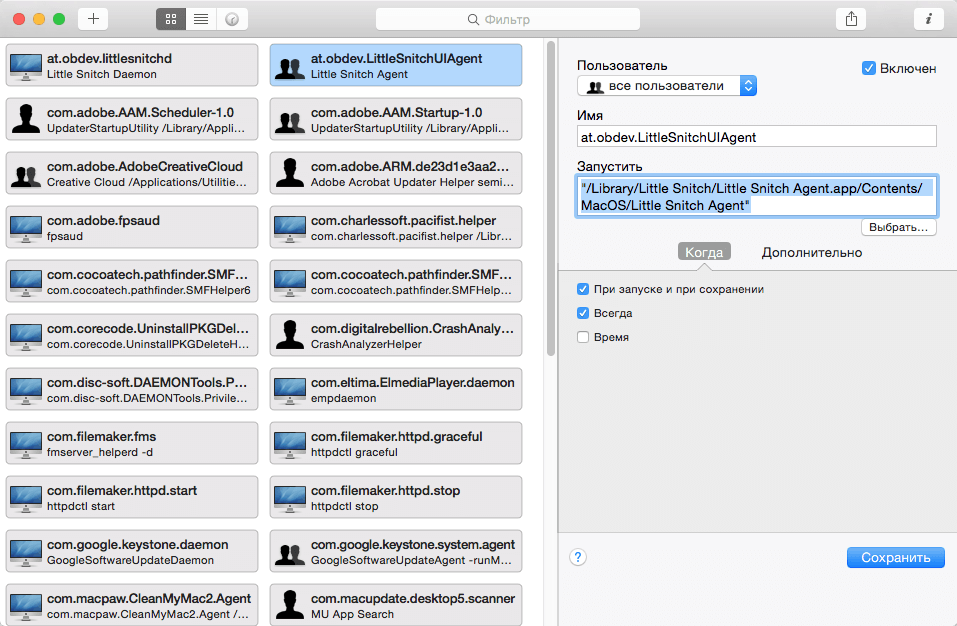
Task: Enable the Время checkbox
Action: (583, 337)
